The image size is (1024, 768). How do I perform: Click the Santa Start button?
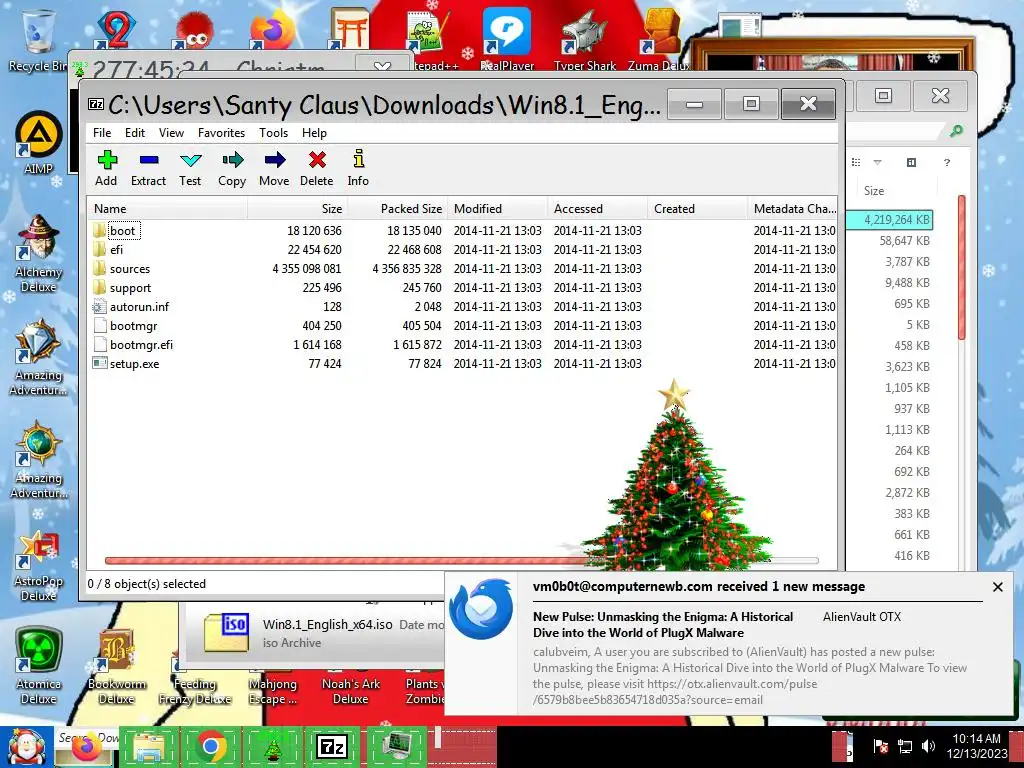(26, 746)
